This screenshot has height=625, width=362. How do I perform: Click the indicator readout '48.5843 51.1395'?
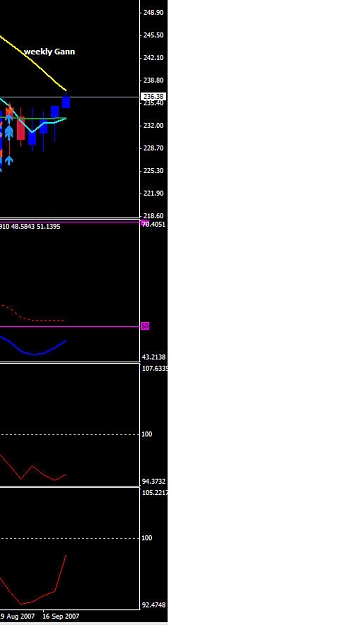pyautogui.click(x=35, y=226)
